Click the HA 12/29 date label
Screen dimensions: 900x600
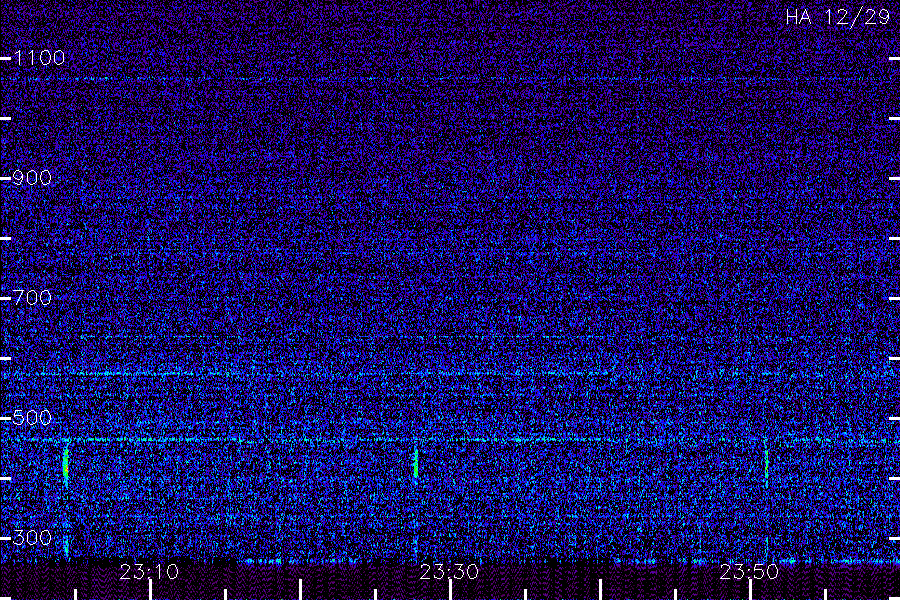(x=838, y=17)
